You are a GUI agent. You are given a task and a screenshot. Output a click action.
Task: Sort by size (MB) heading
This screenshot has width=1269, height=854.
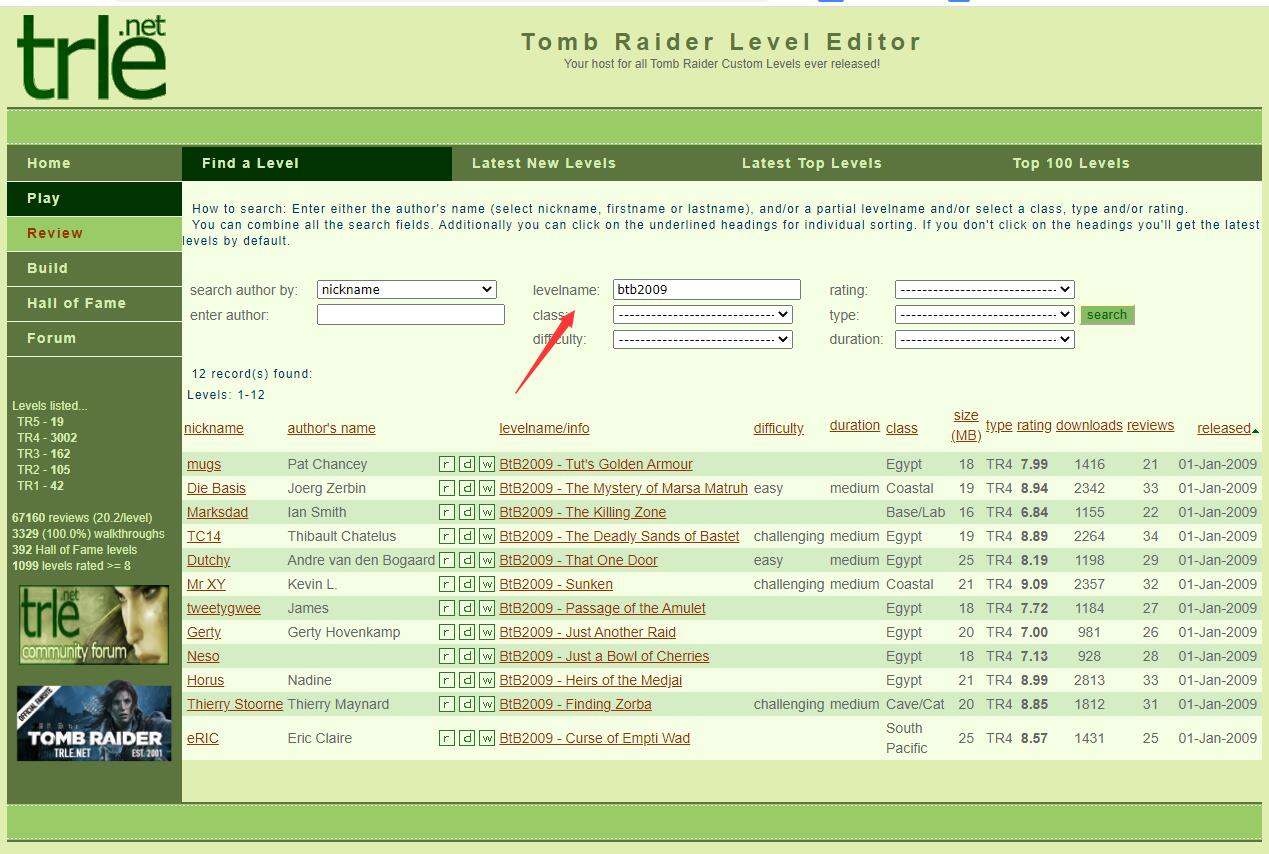coord(966,425)
